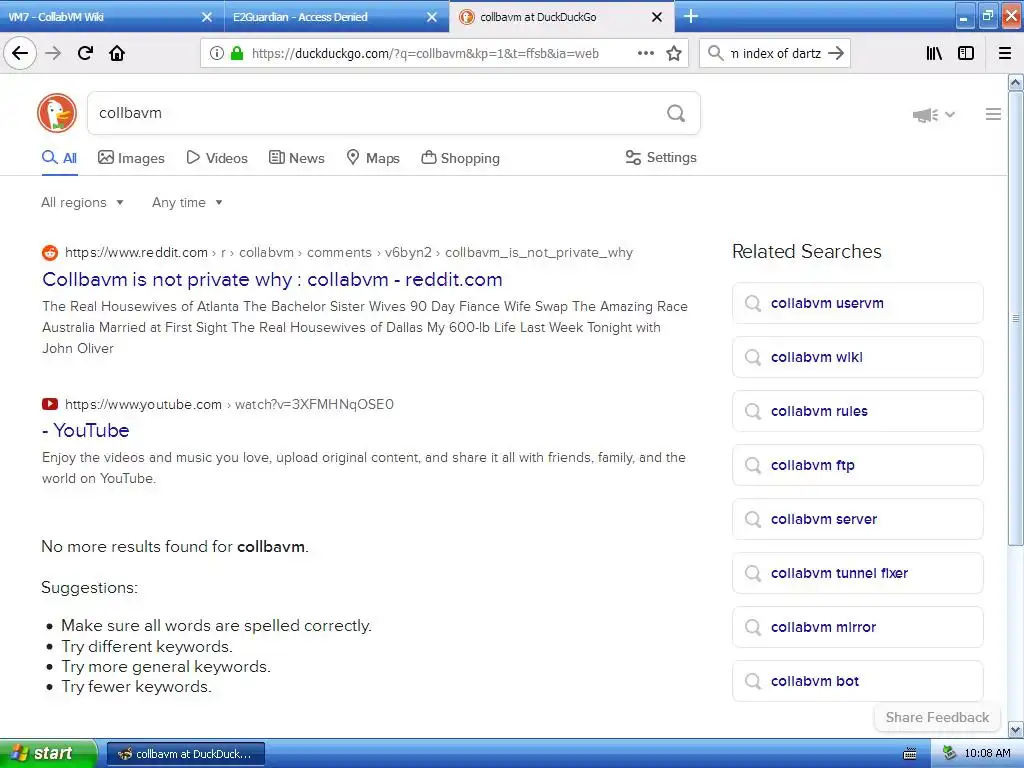Click the taskbar on-screen keyboard icon
Viewport: 1024px width, 768px height.
click(x=910, y=754)
